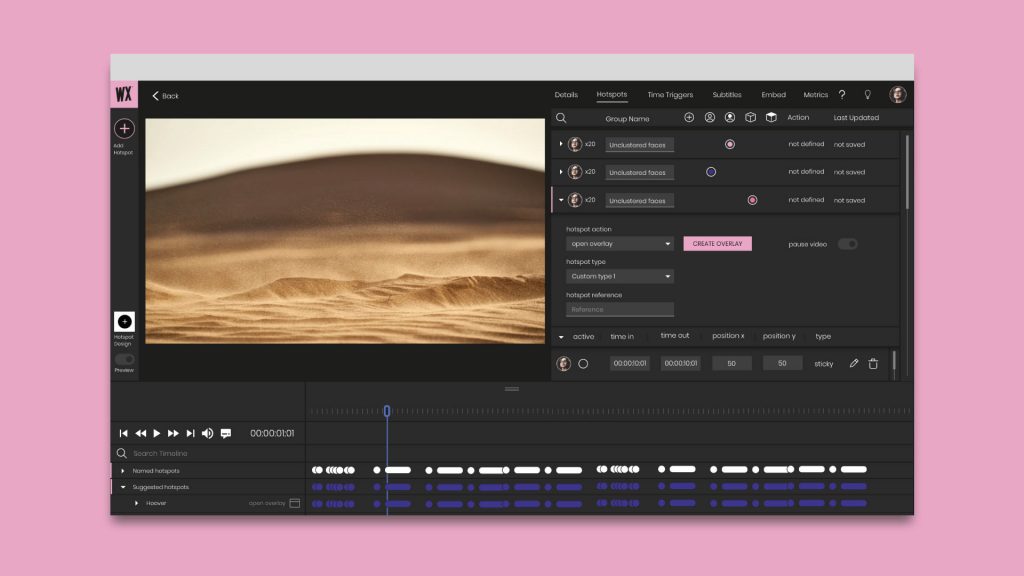Open the user profile avatar
1024x576 pixels.
tap(898, 95)
